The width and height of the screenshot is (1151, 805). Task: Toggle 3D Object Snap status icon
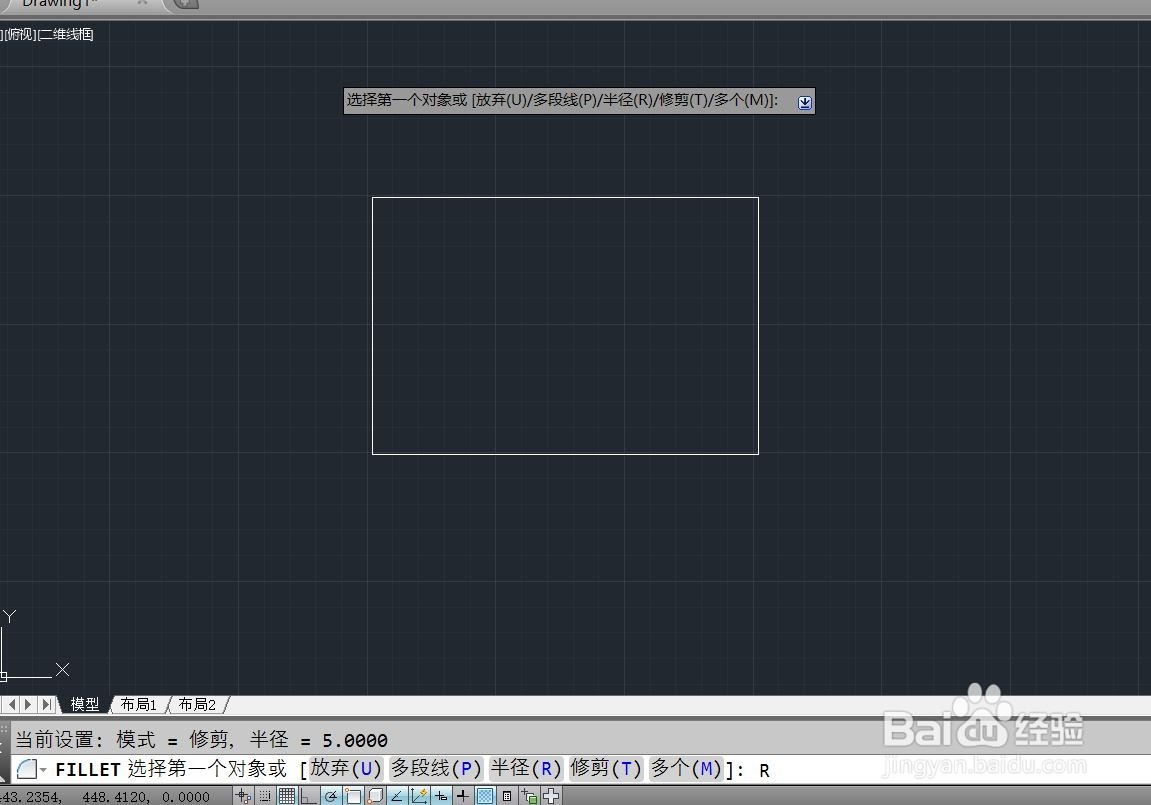point(374,795)
